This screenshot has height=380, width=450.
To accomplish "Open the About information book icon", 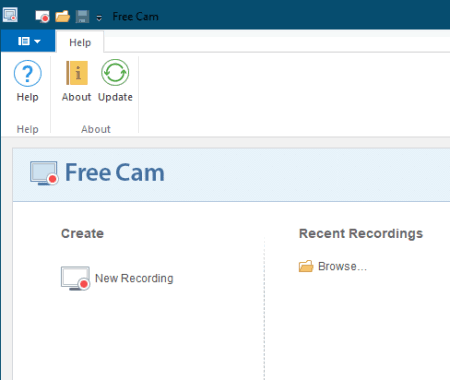I will click(76, 81).
